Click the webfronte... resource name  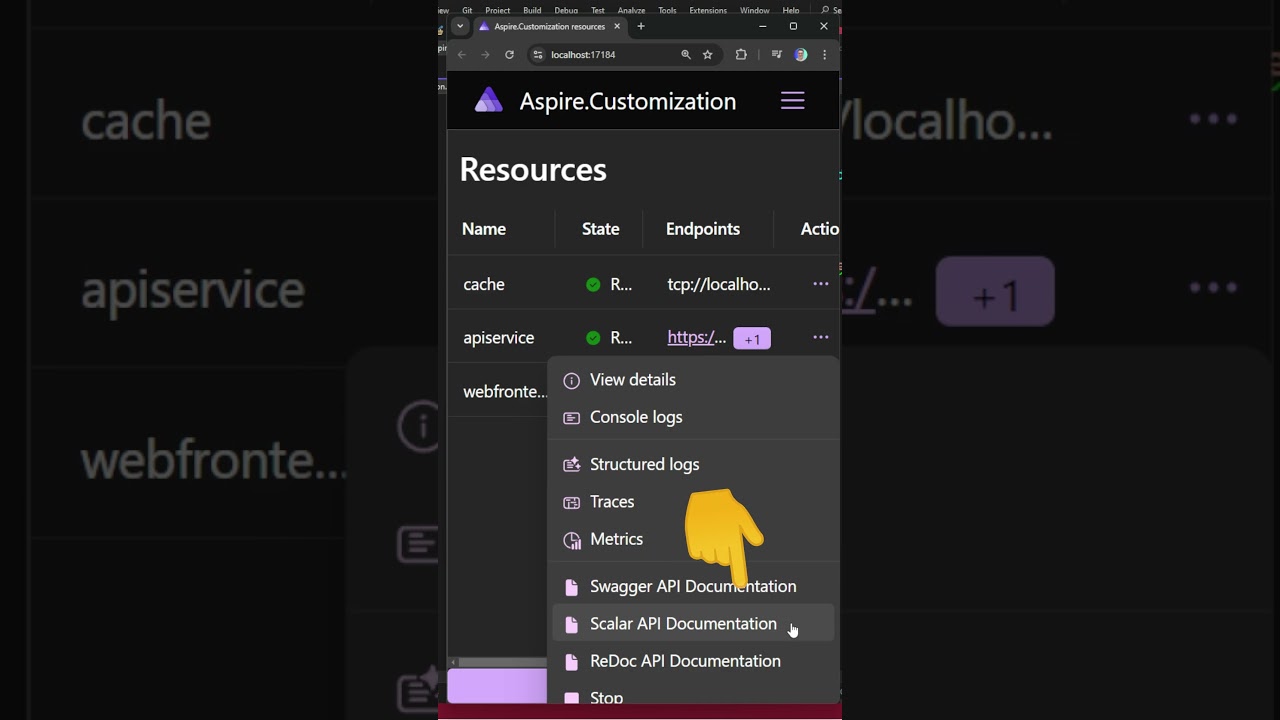[505, 392]
